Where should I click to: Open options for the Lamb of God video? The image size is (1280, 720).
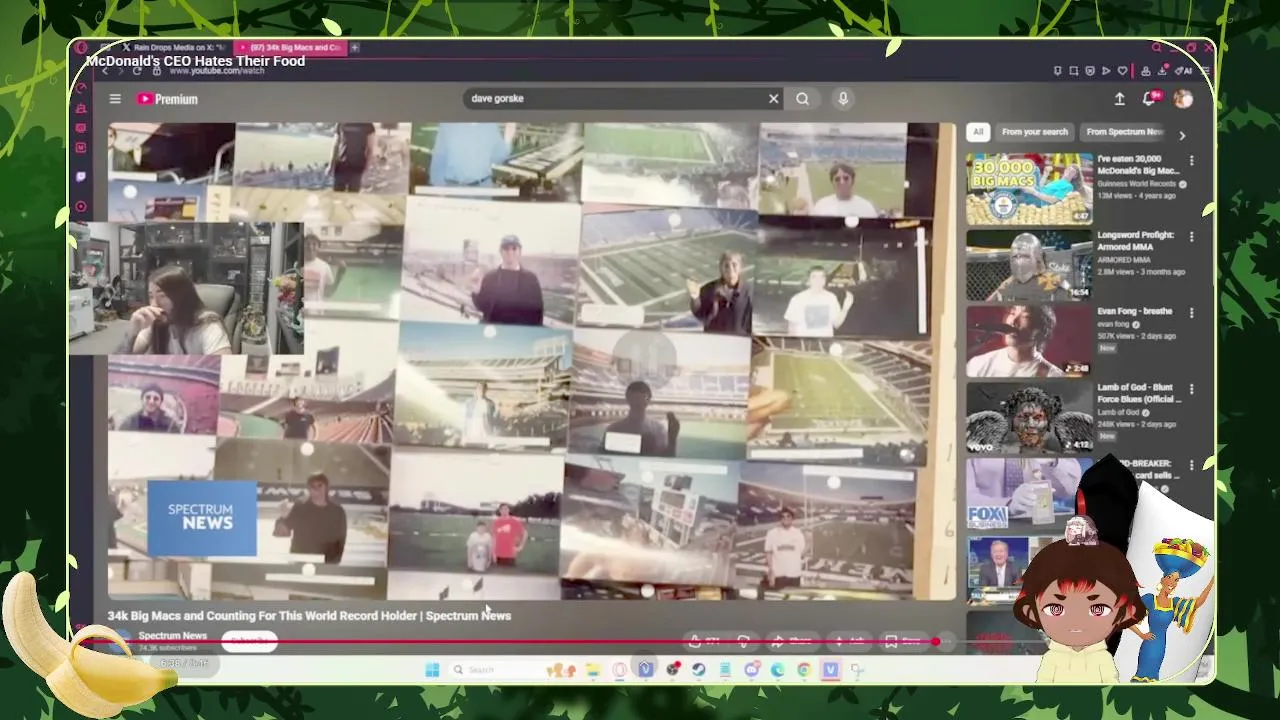(1191, 389)
